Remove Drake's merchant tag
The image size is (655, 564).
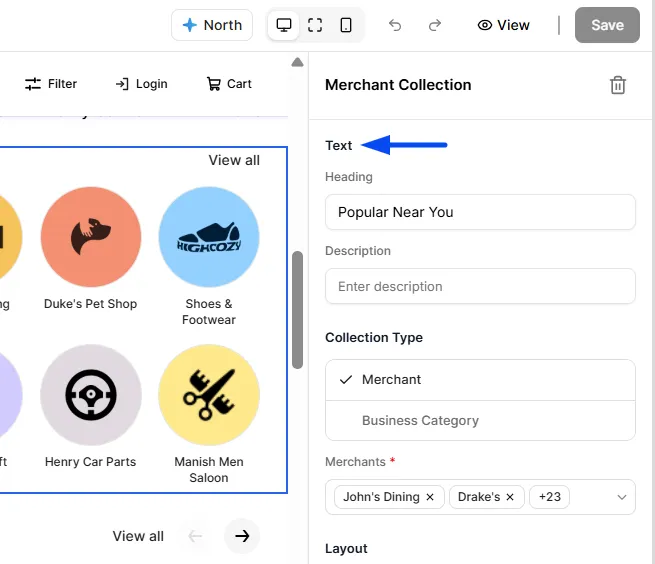[x=510, y=497]
